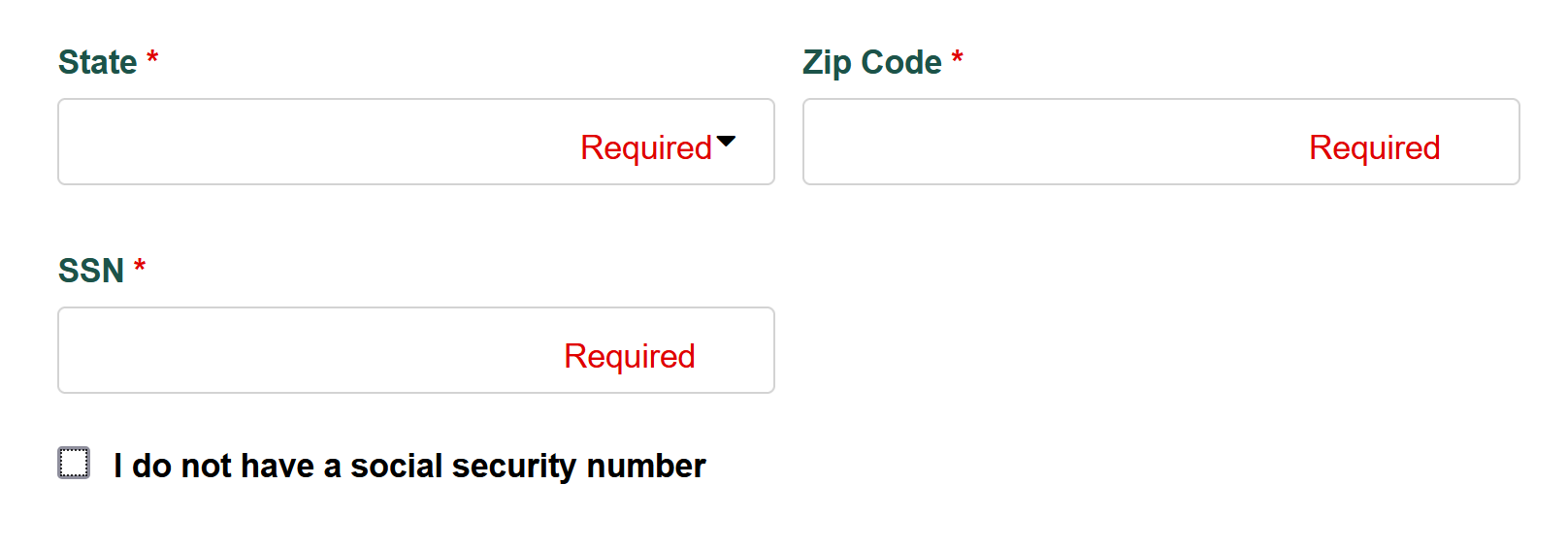This screenshot has height=549, width=1568.
Task: Click the Required placeholder in Zip Code field
Action: tap(1374, 147)
